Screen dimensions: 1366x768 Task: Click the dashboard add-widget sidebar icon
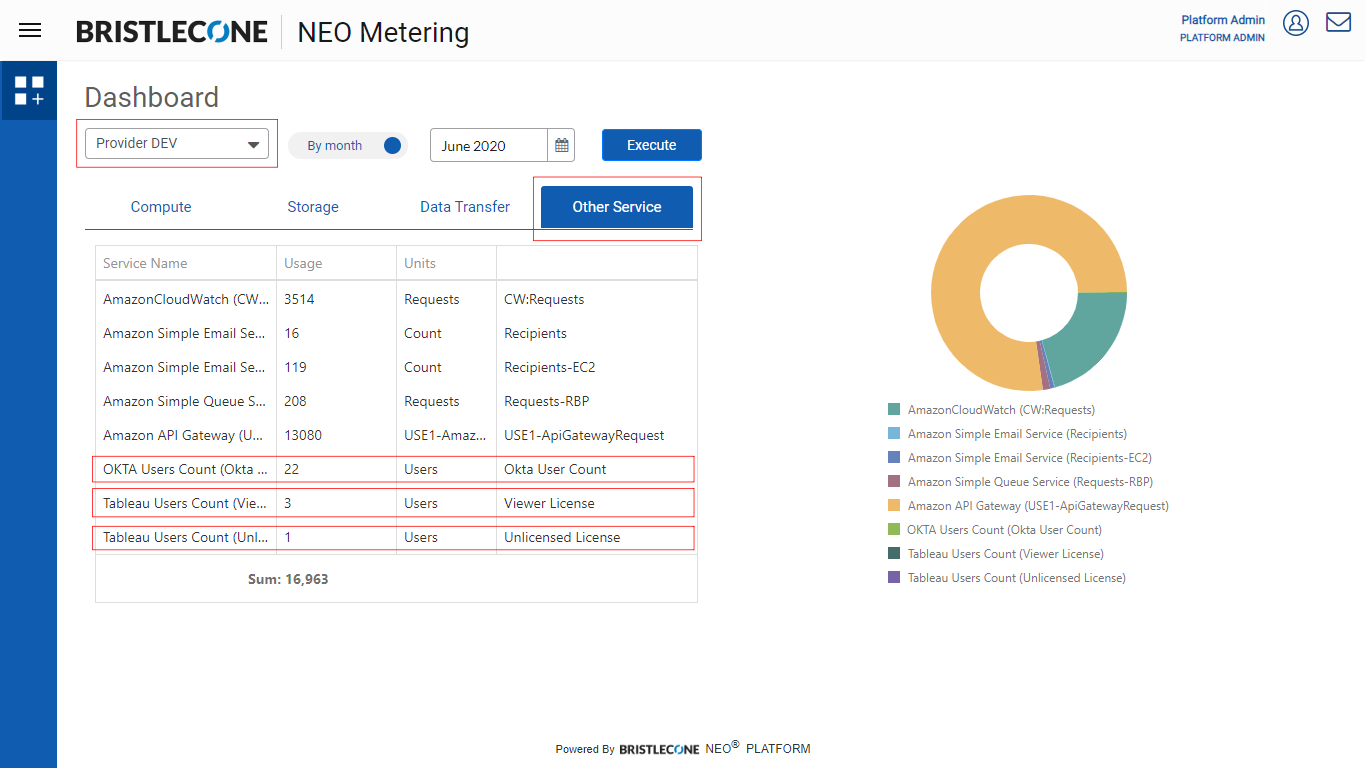click(29, 91)
